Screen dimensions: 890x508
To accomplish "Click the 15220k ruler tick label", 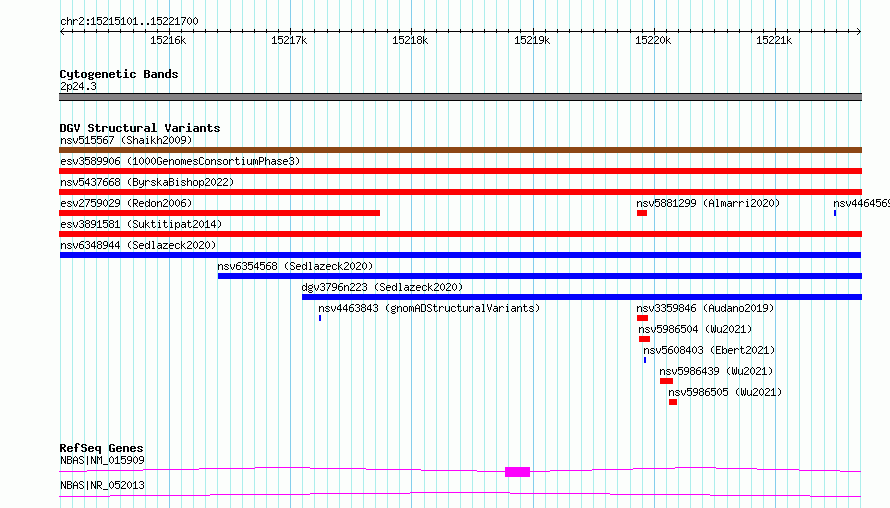I will click(x=653, y=40).
